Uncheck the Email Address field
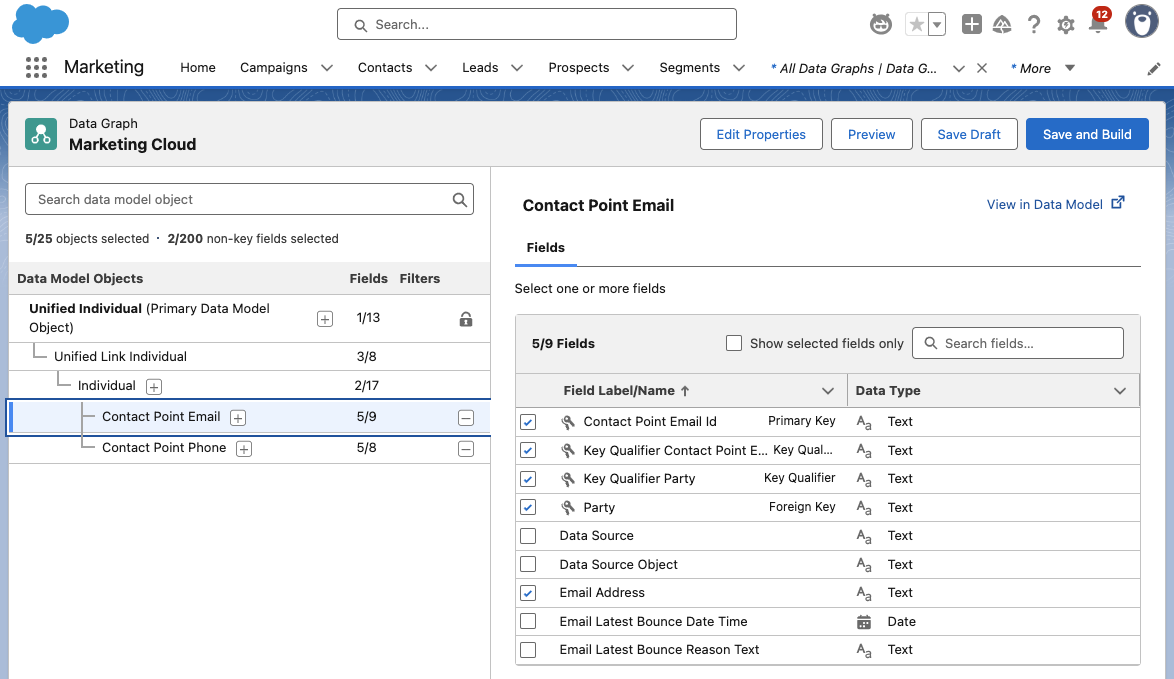This screenshot has width=1174, height=679. pos(528,593)
